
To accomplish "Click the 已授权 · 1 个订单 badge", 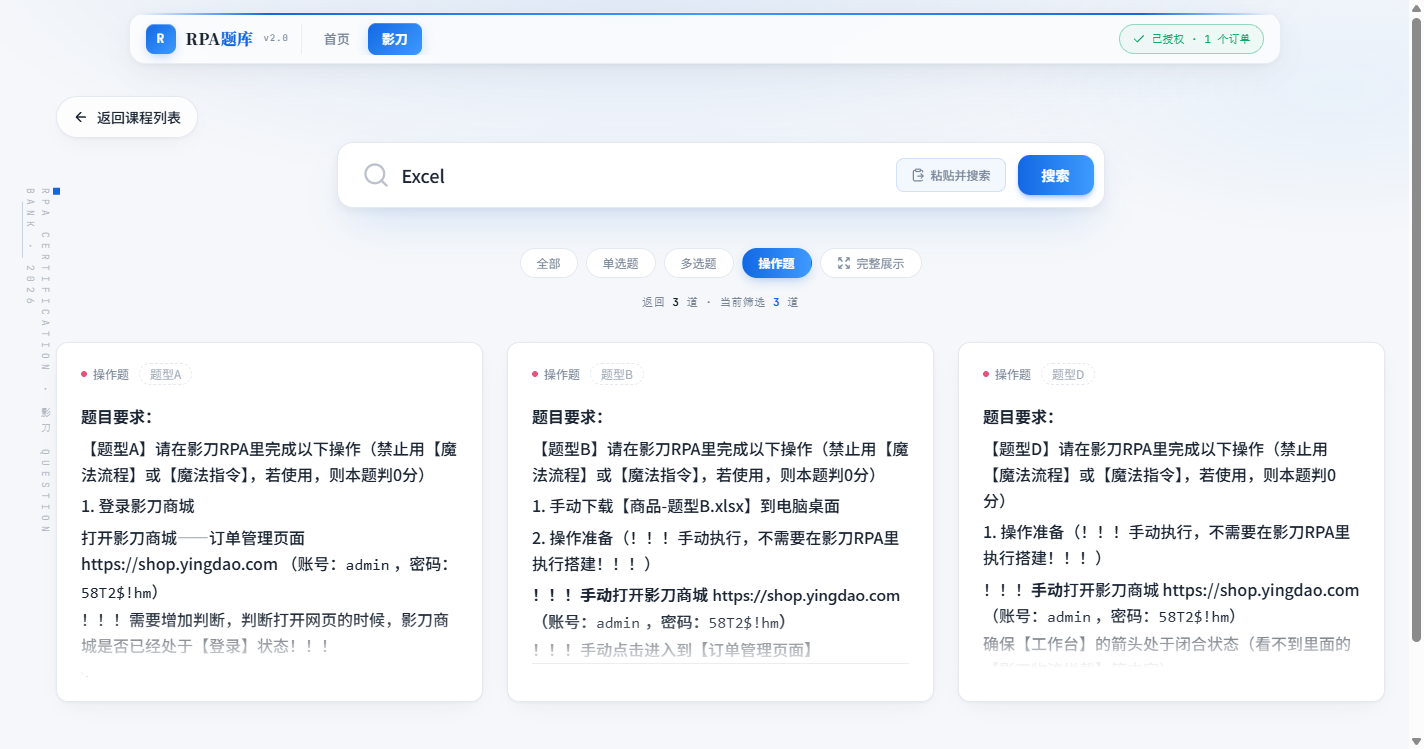I will point(1191,39).
